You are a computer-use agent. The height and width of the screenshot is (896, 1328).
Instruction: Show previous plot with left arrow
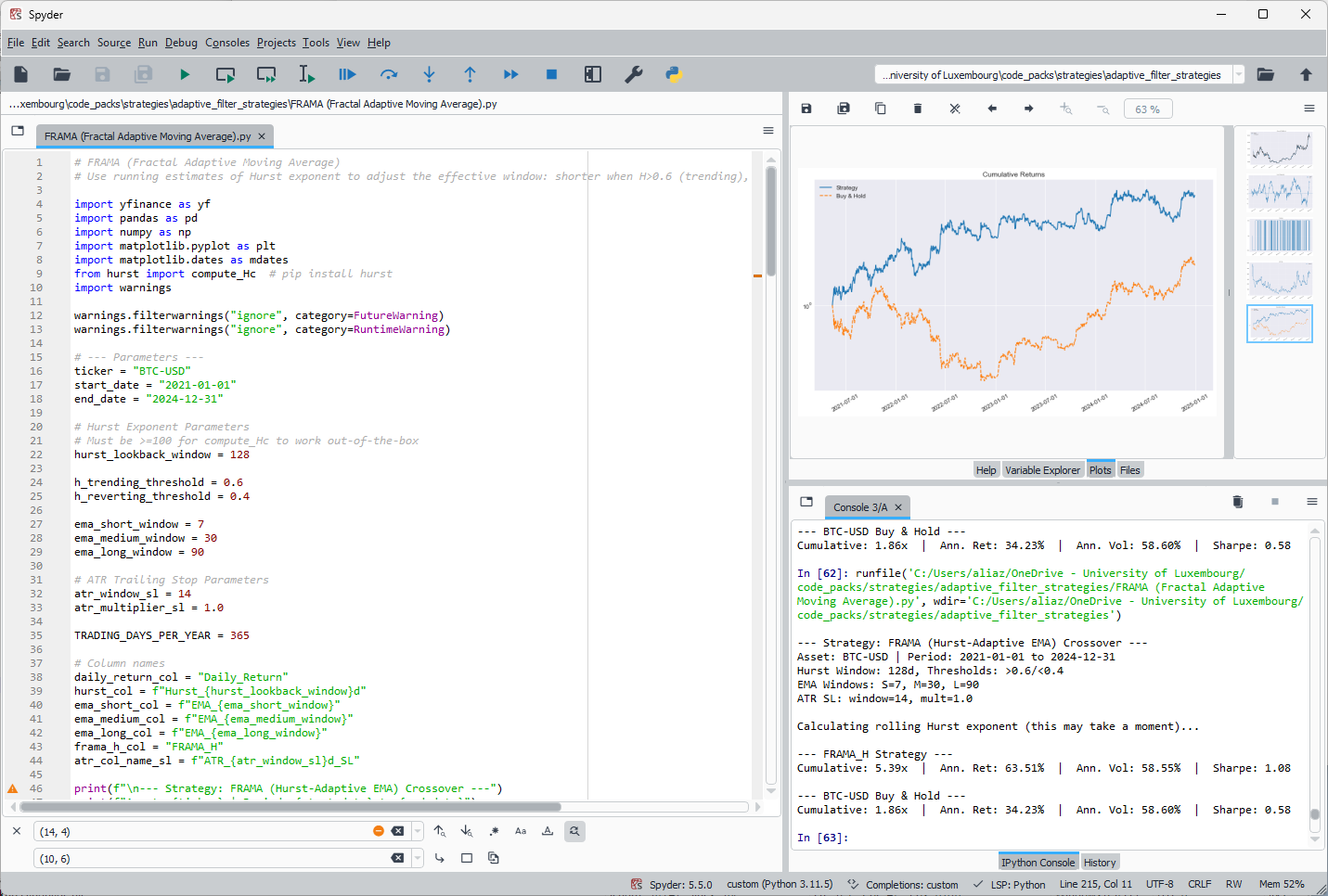992,109
